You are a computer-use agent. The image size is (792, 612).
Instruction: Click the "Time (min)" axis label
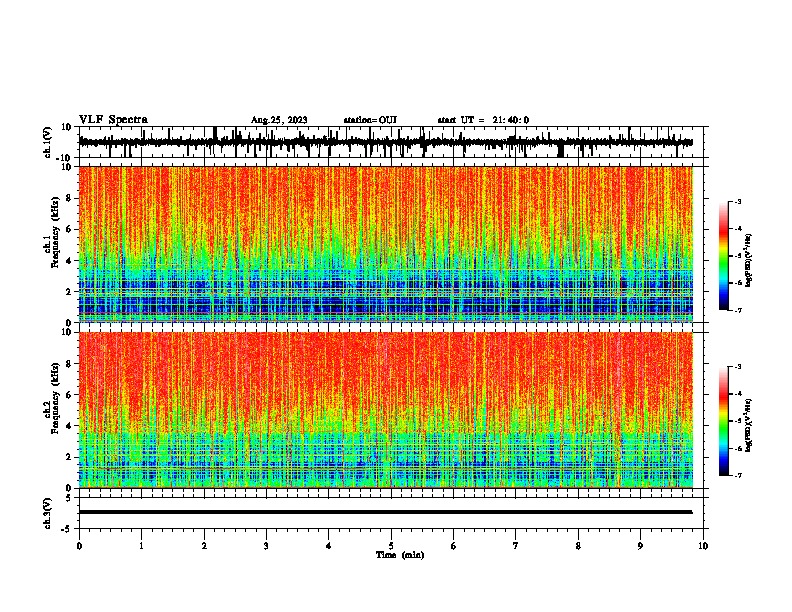click(400, 555)
